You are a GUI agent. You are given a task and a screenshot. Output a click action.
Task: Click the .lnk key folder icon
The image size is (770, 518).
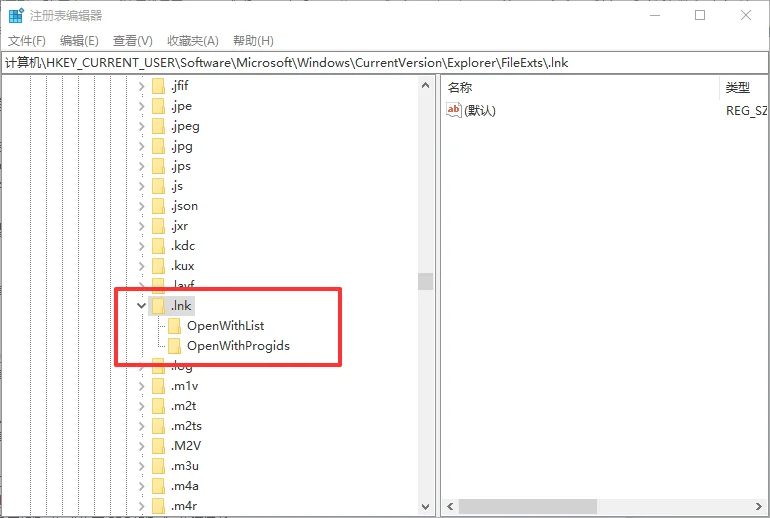pos(158,306)
